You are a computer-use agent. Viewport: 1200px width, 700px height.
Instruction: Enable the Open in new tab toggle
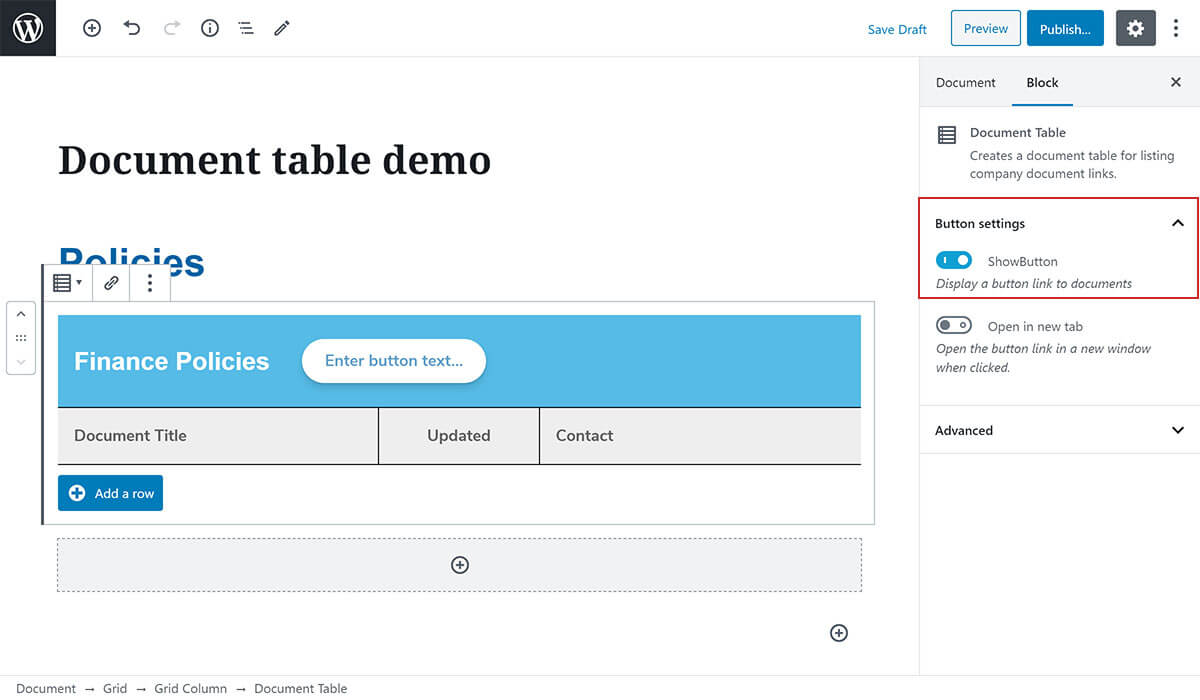(954, 326)
